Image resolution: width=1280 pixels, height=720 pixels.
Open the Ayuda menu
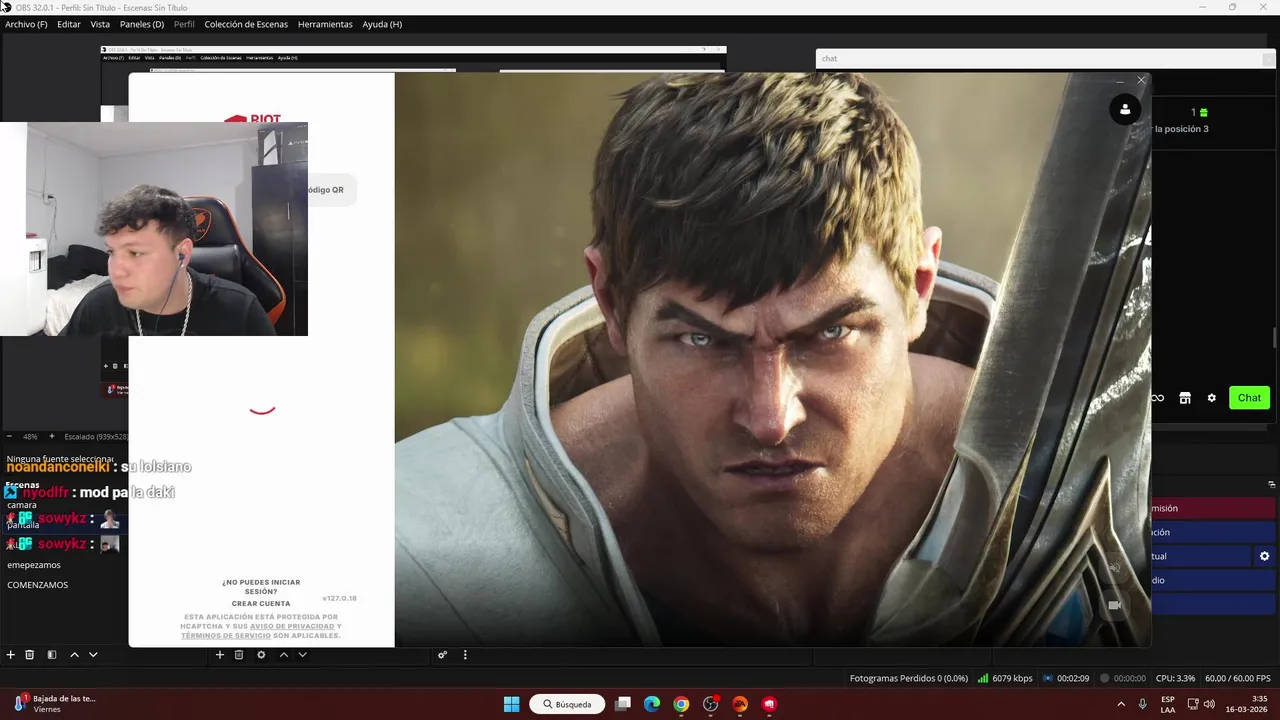click(382, 24)
